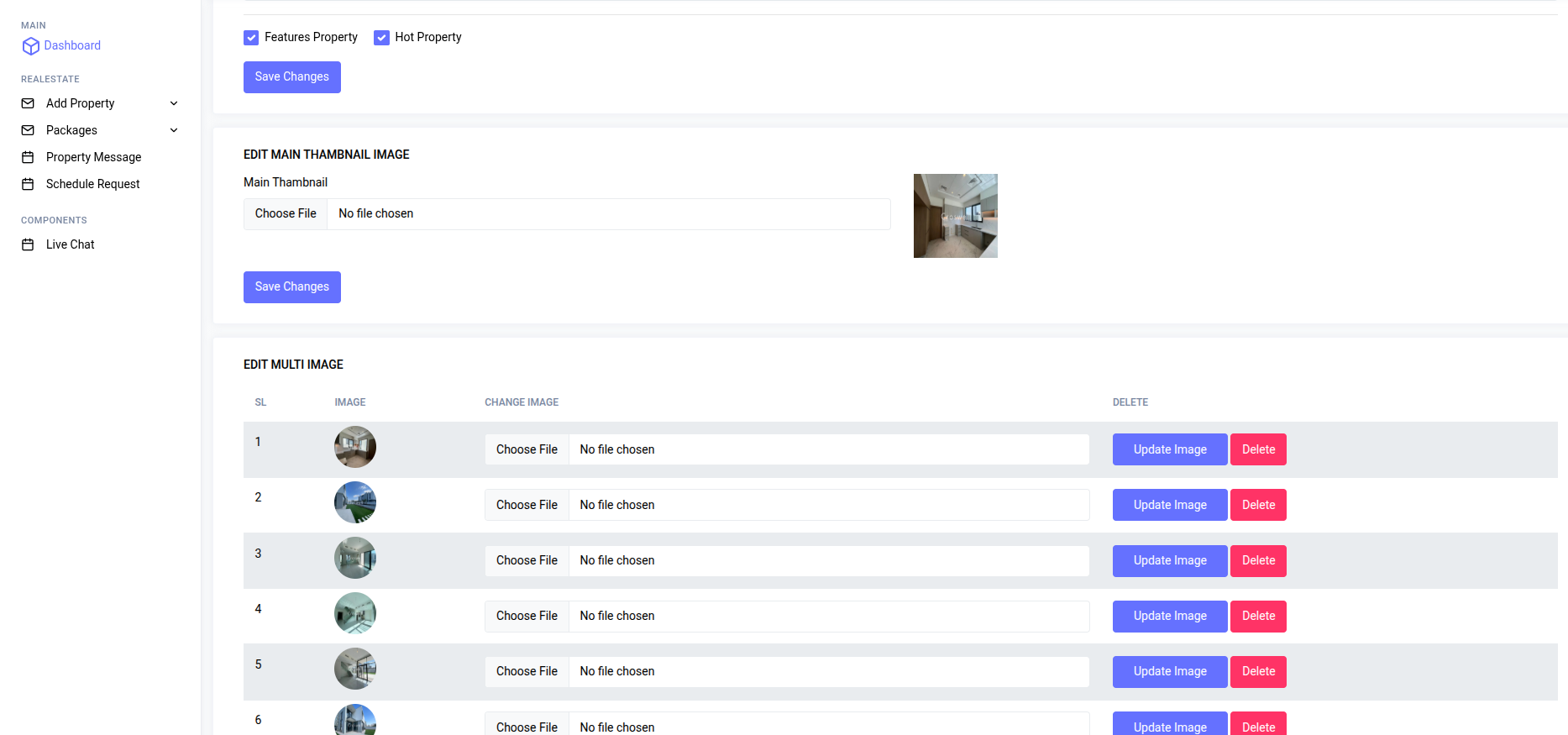Delete the image in row 2

[1258, 505]
